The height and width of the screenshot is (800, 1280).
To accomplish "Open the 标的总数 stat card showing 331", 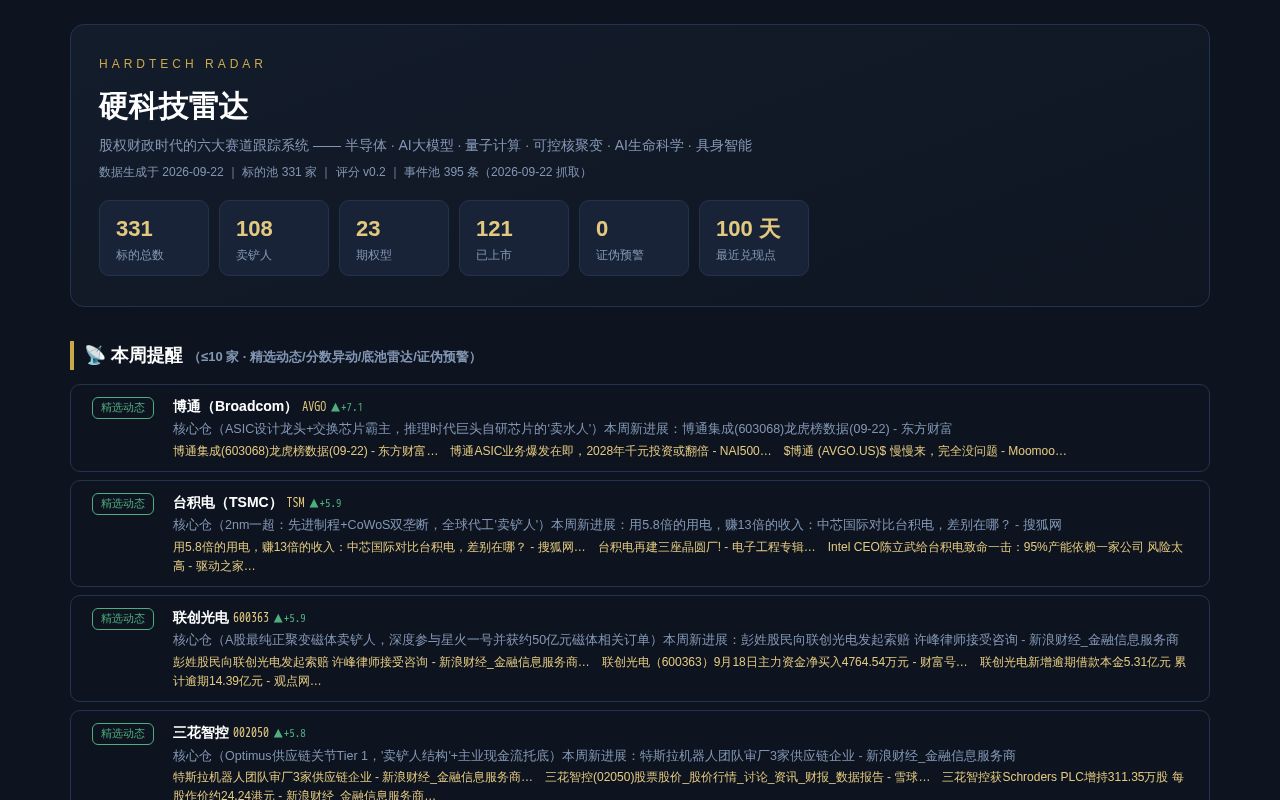I will (x=154, y=238).
